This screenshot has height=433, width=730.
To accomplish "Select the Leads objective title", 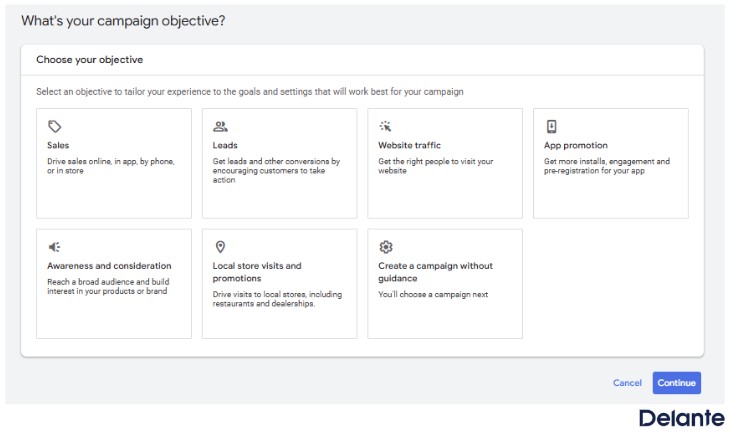I will pyautogui.click(x=225, y=145).
